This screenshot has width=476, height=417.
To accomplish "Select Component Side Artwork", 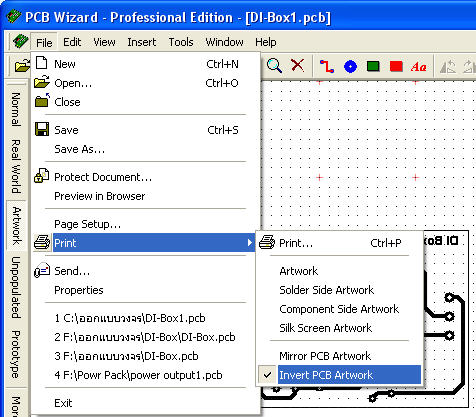I will (339, 309).
